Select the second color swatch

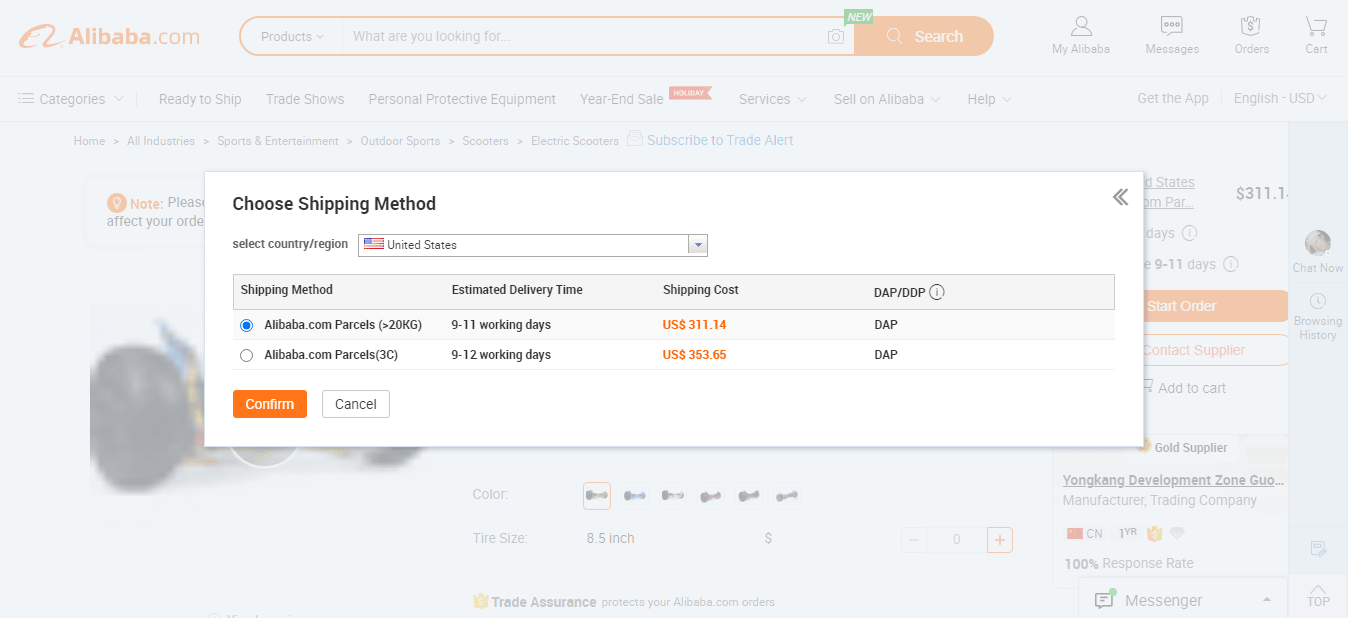634,495
